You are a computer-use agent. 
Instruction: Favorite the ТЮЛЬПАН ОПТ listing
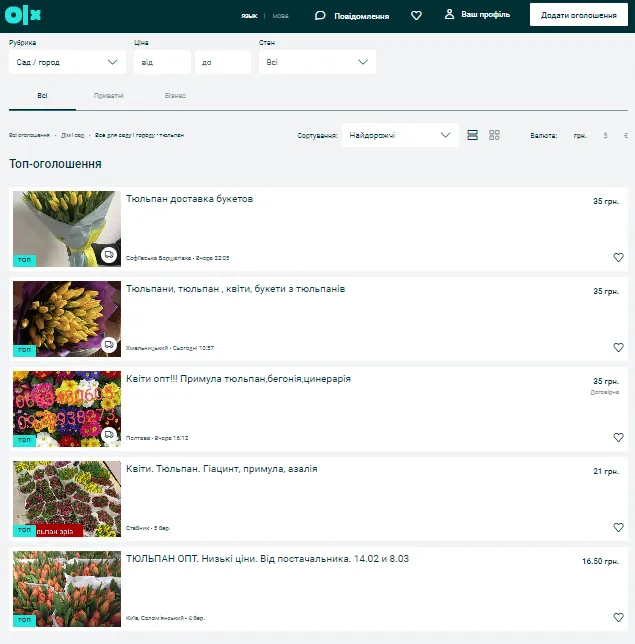618,617
